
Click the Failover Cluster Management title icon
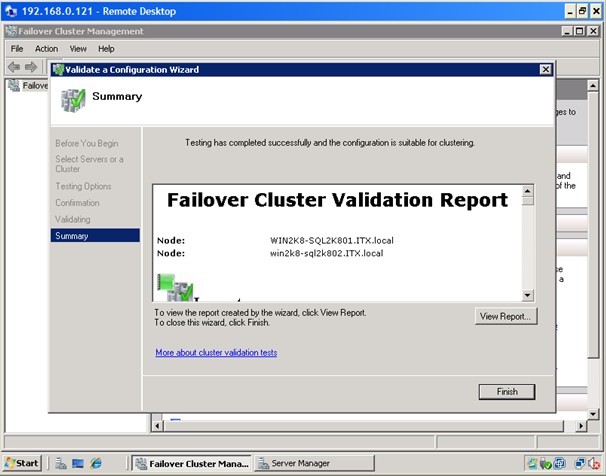click(11, 31)
